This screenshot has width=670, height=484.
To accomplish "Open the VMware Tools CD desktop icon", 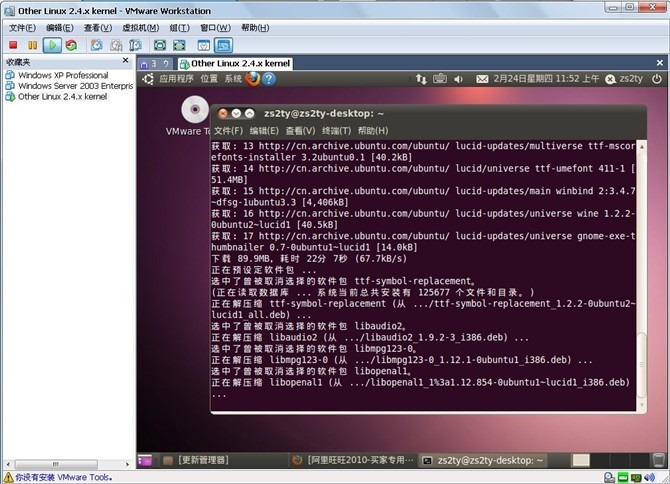I will (x=195, y=109).
